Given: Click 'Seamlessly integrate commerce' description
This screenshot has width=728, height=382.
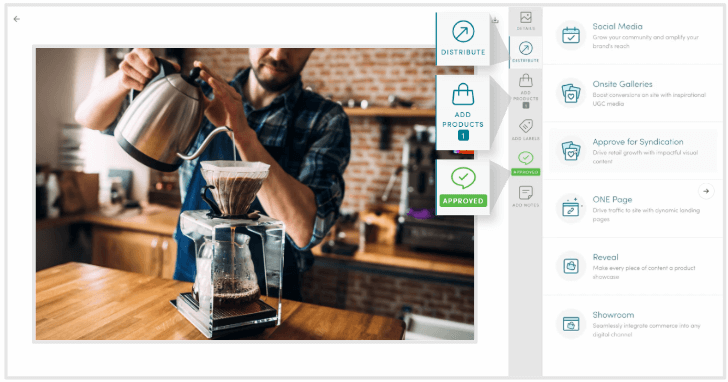Looking at the screenshot, I should [646, 330].
